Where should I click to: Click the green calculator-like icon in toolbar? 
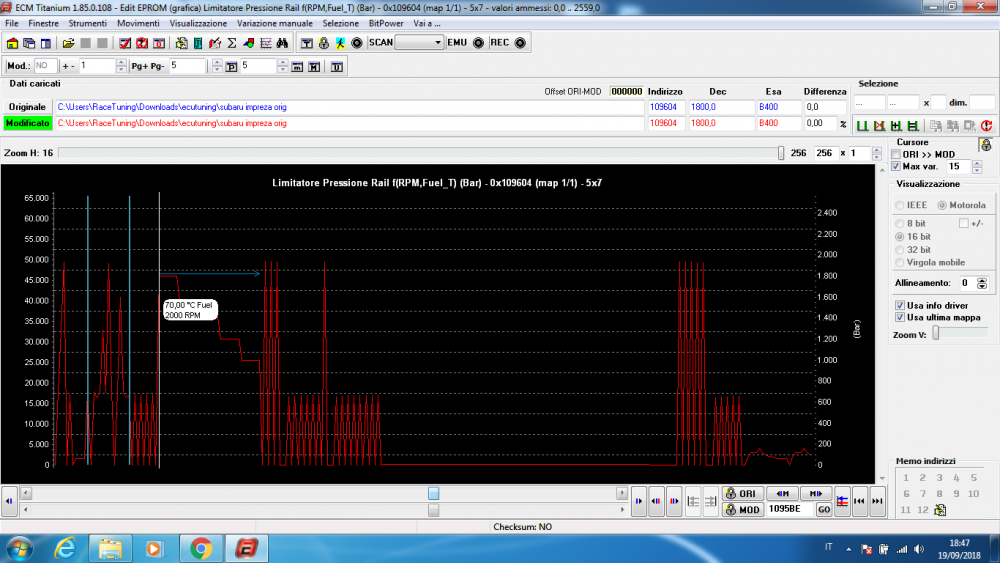point(198,43)
